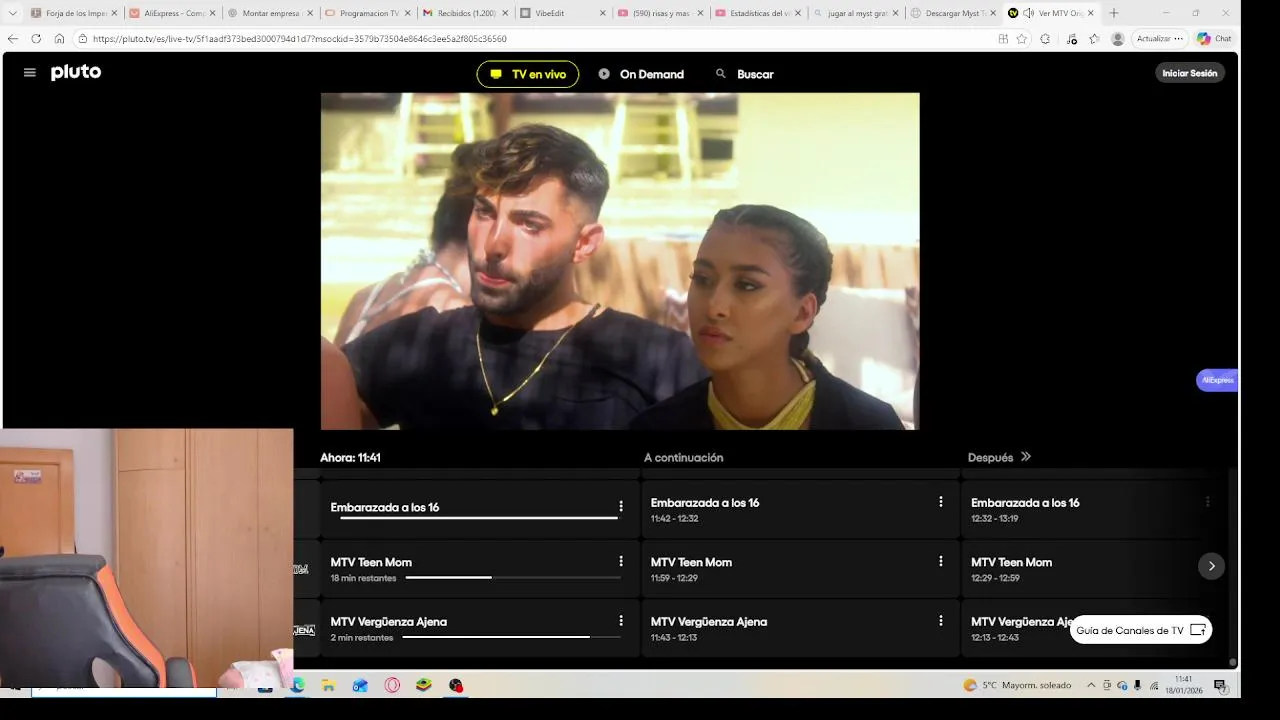Open File Explorer from taskbar
Viewport: 1280px width, 720px height.
[x=328, y=685]
